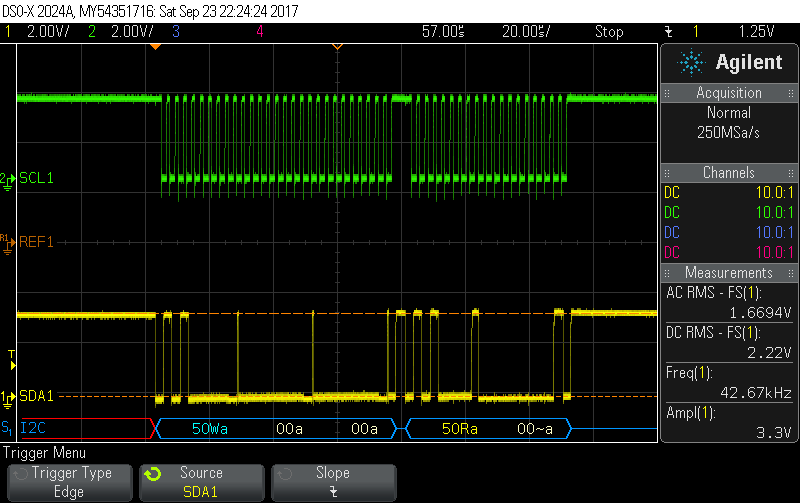Screen dimensions: 800x503
Task: Select channel 3 indicator
Action: point(176,32)
